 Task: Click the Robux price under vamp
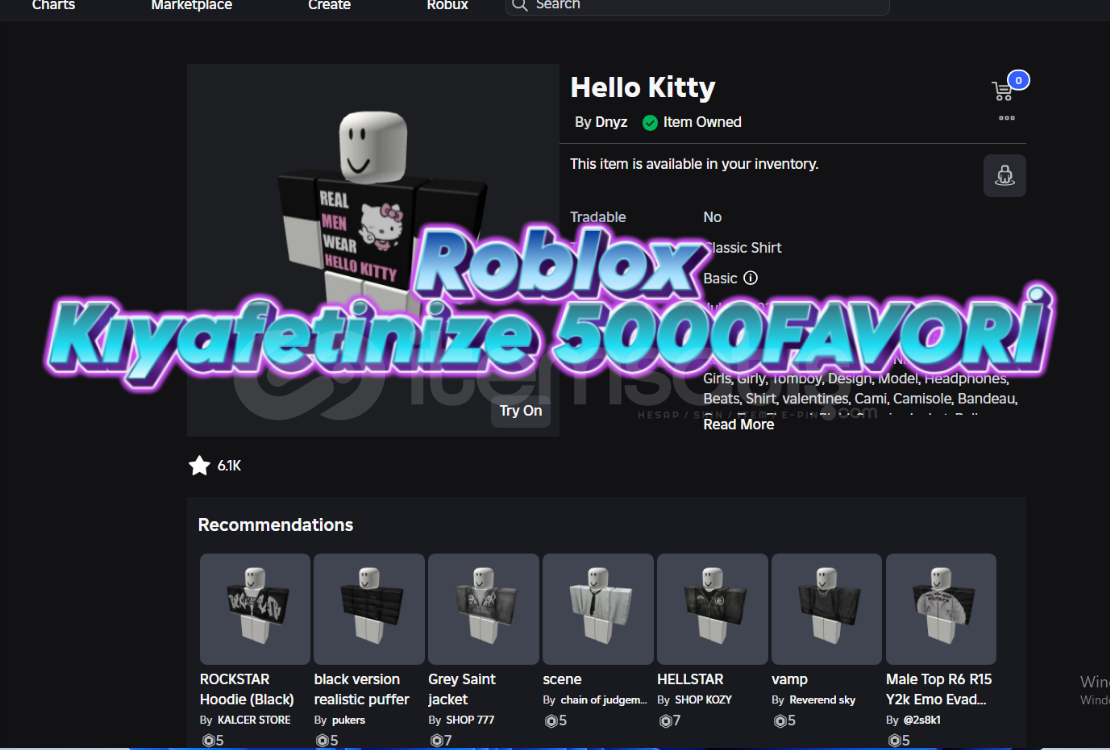point(784,720)
